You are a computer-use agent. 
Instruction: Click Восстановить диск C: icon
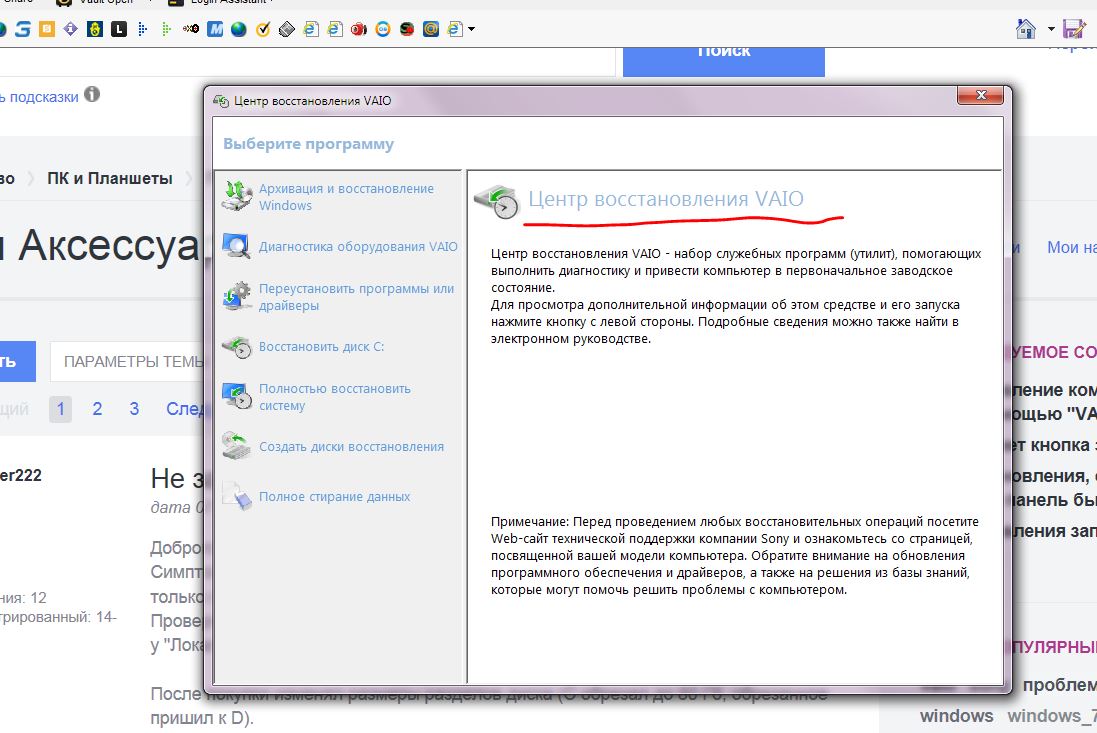(x=237, y=347)
